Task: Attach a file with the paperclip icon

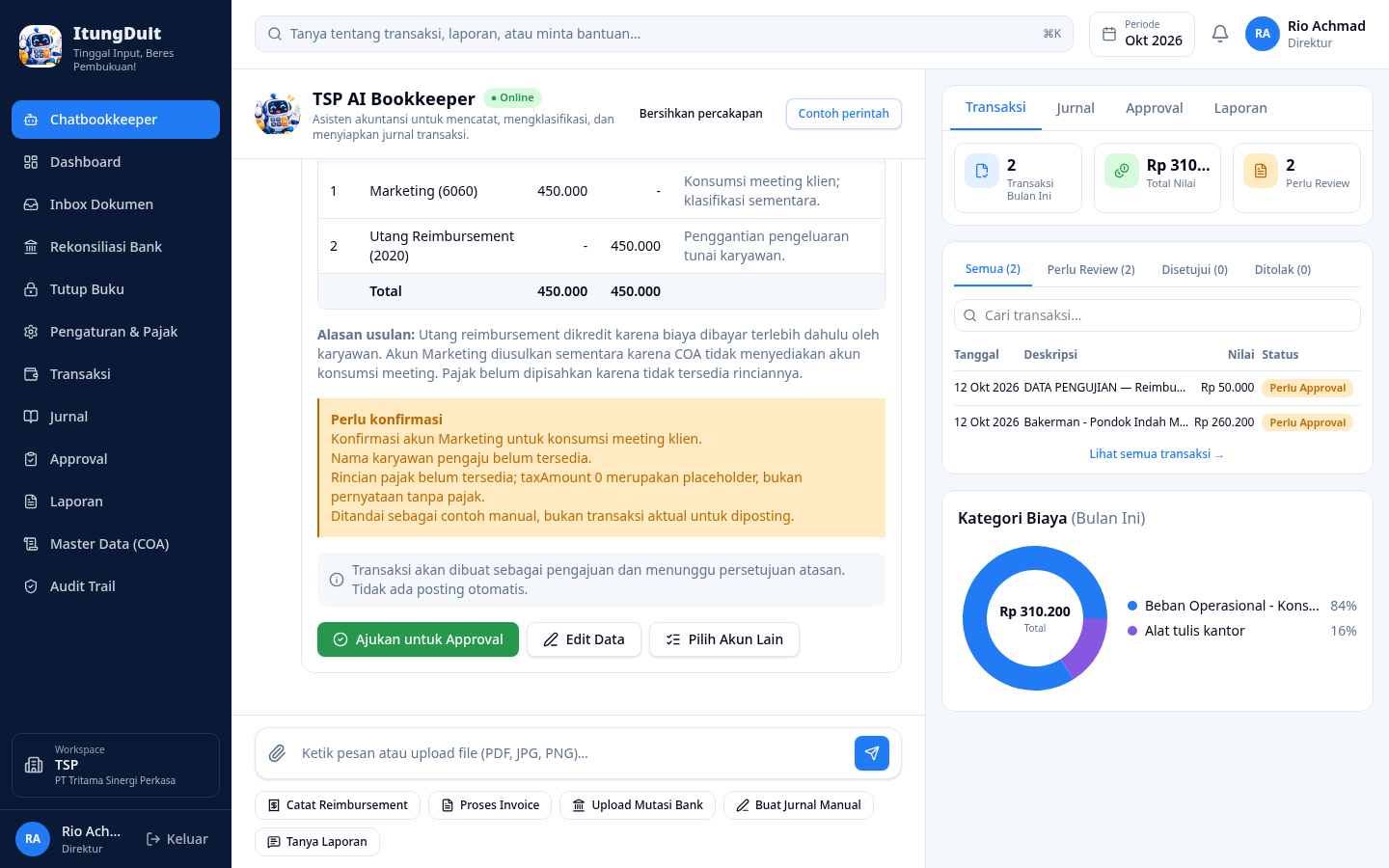Action: 277,753
